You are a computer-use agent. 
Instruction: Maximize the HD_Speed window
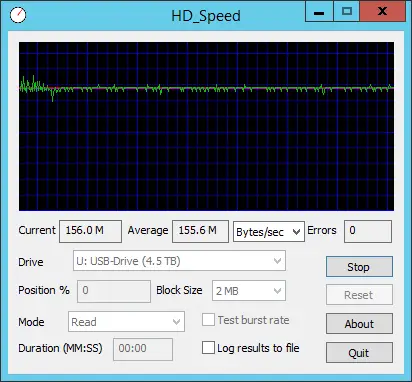click(x=346, y=12)
